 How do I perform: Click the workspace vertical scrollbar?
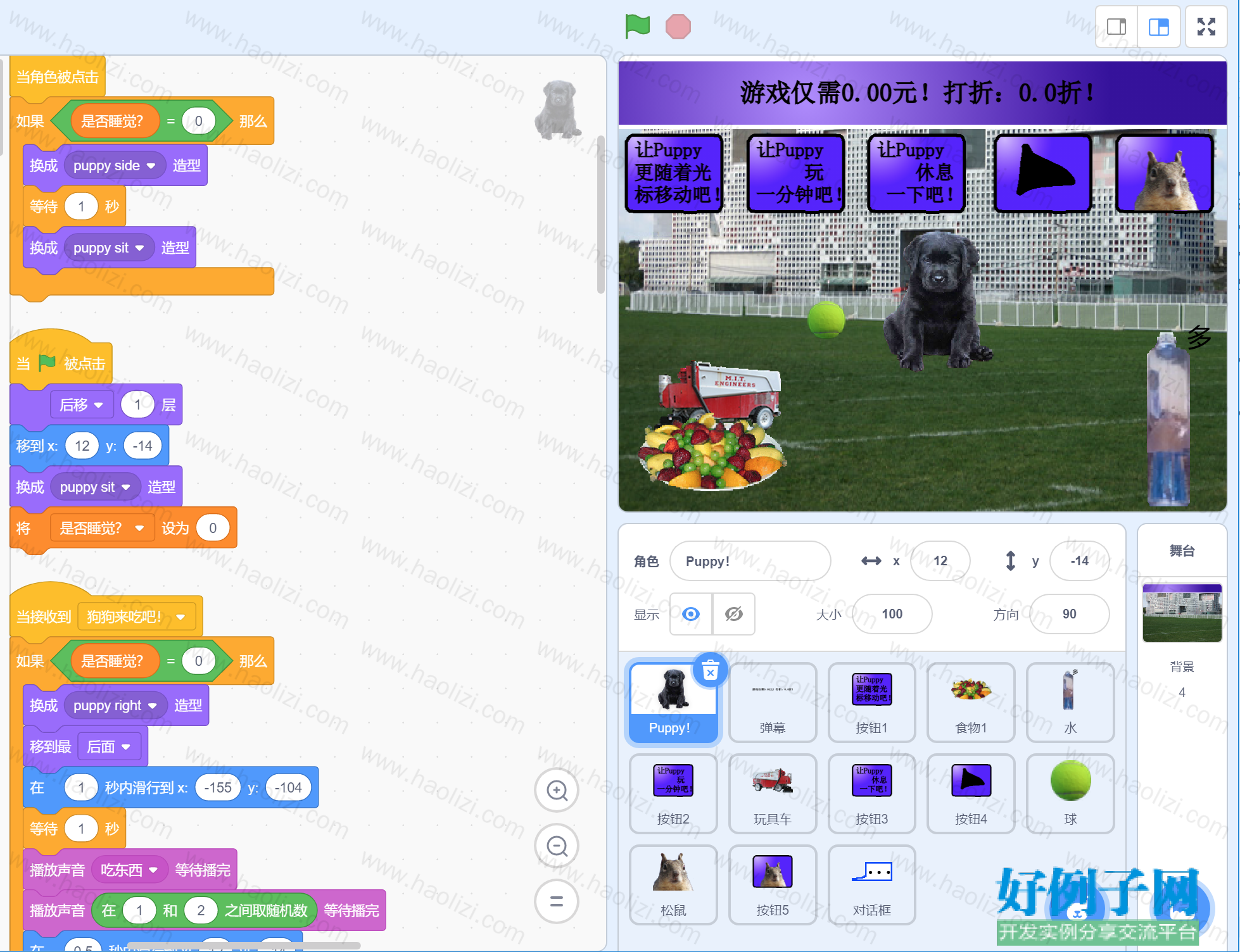pos(600,214)
